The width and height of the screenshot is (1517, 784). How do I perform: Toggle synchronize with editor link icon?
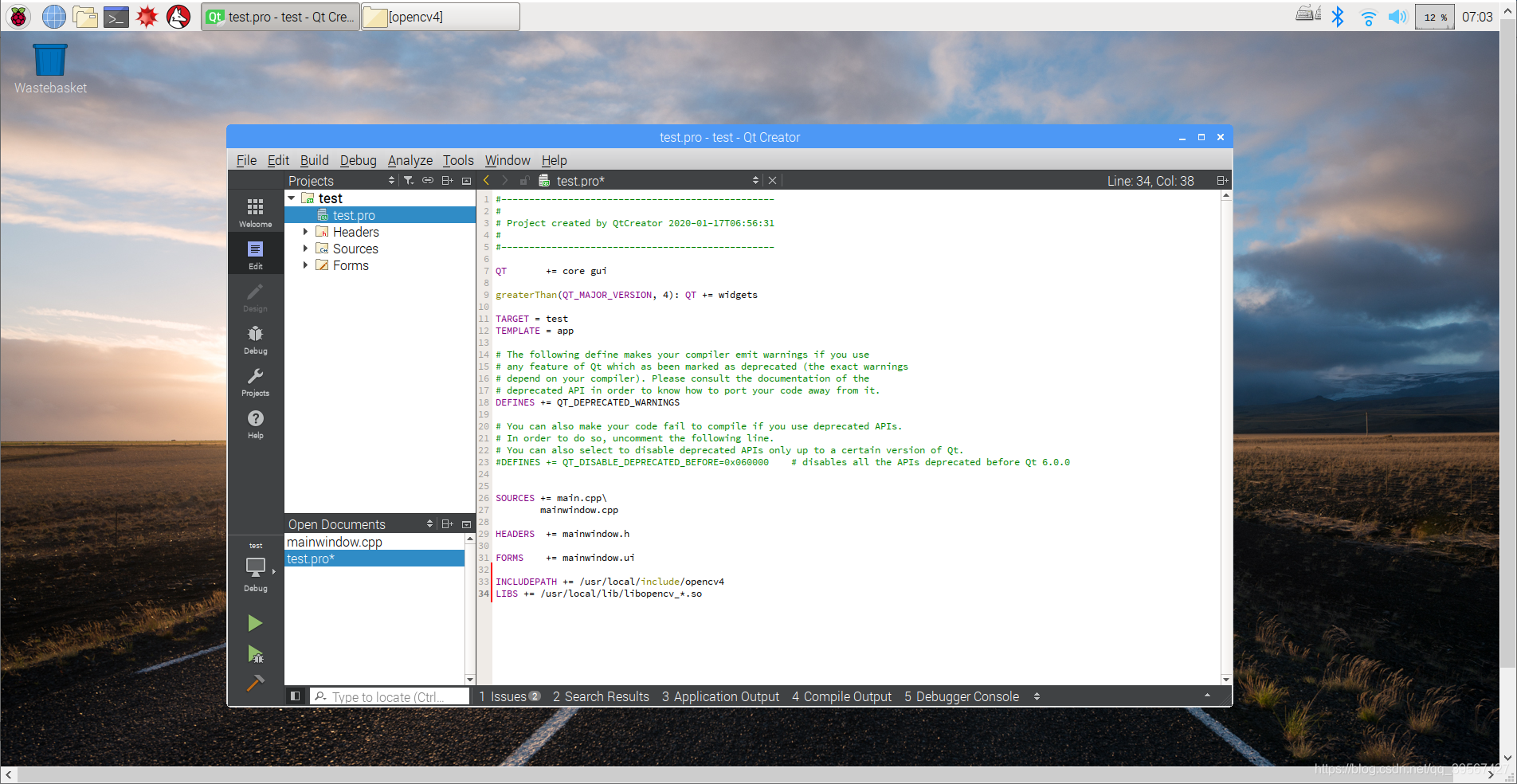[428, 181]
